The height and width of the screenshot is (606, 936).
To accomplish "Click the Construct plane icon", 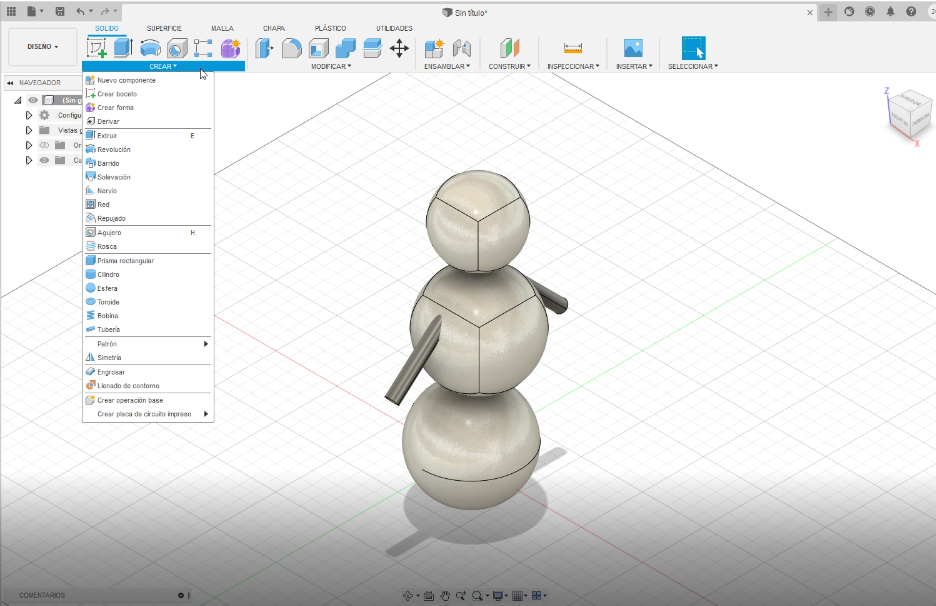I will tap(509, 48).
